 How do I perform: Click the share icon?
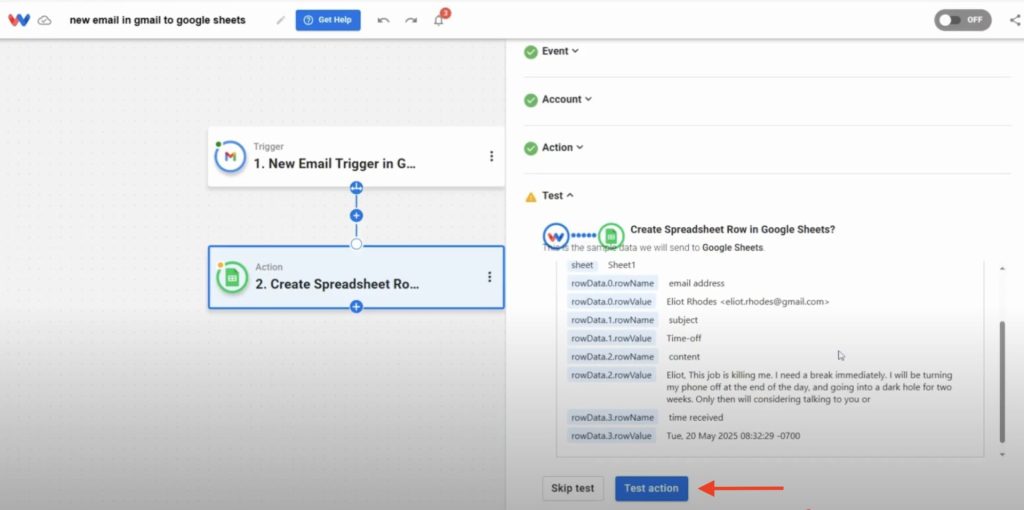(1015, 20)
